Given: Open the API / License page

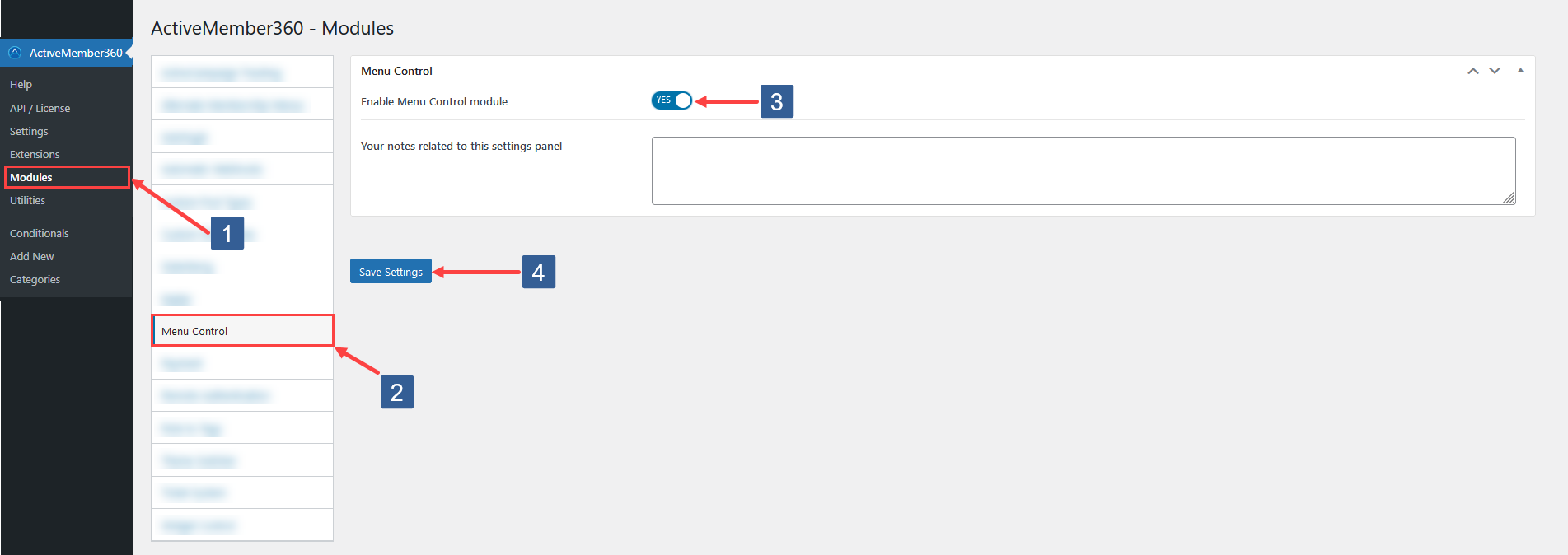Looking at the screenshot, I should coord(40,108).
